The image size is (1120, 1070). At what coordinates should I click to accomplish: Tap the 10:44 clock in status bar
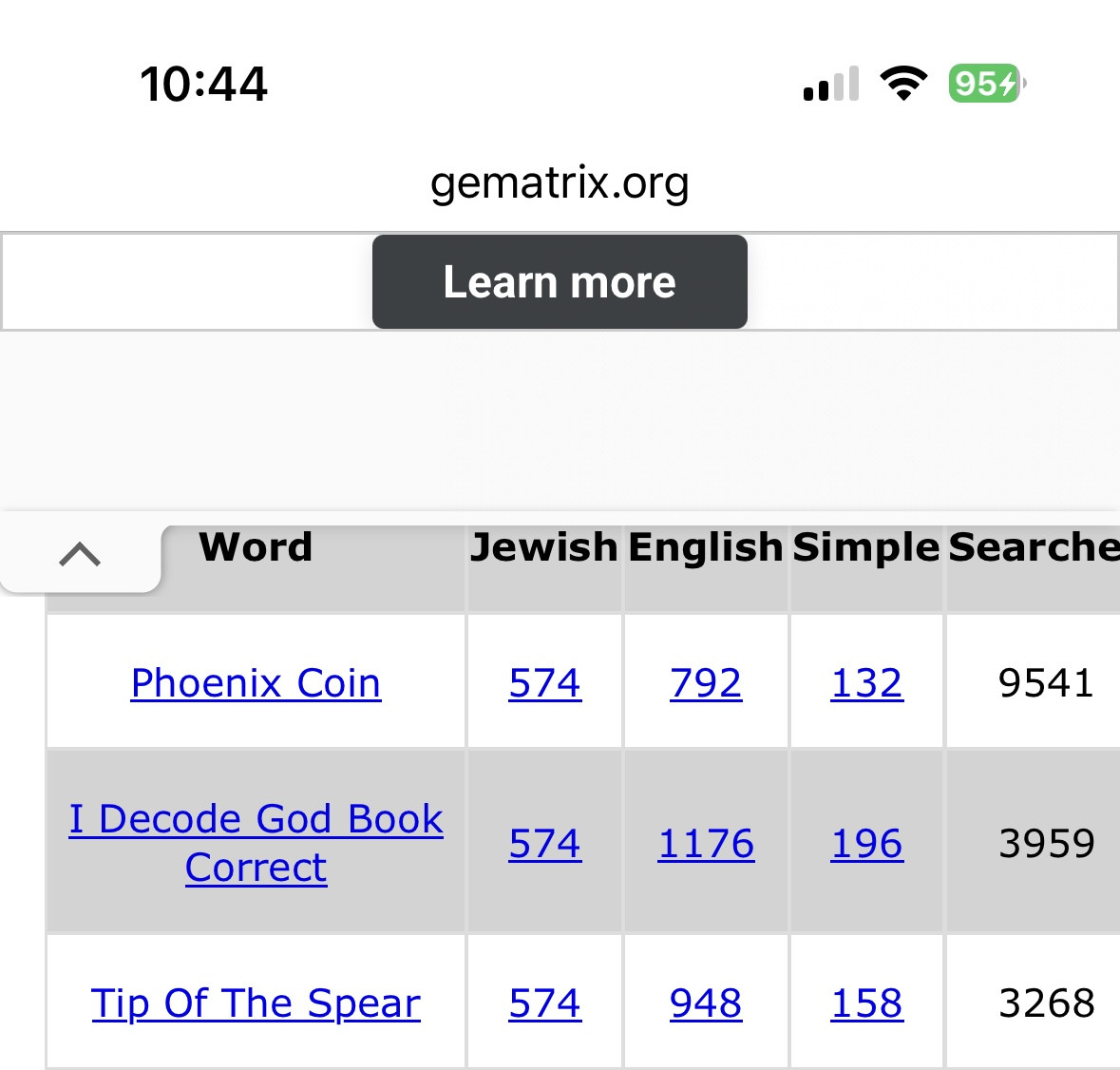(x=204, y=84)
